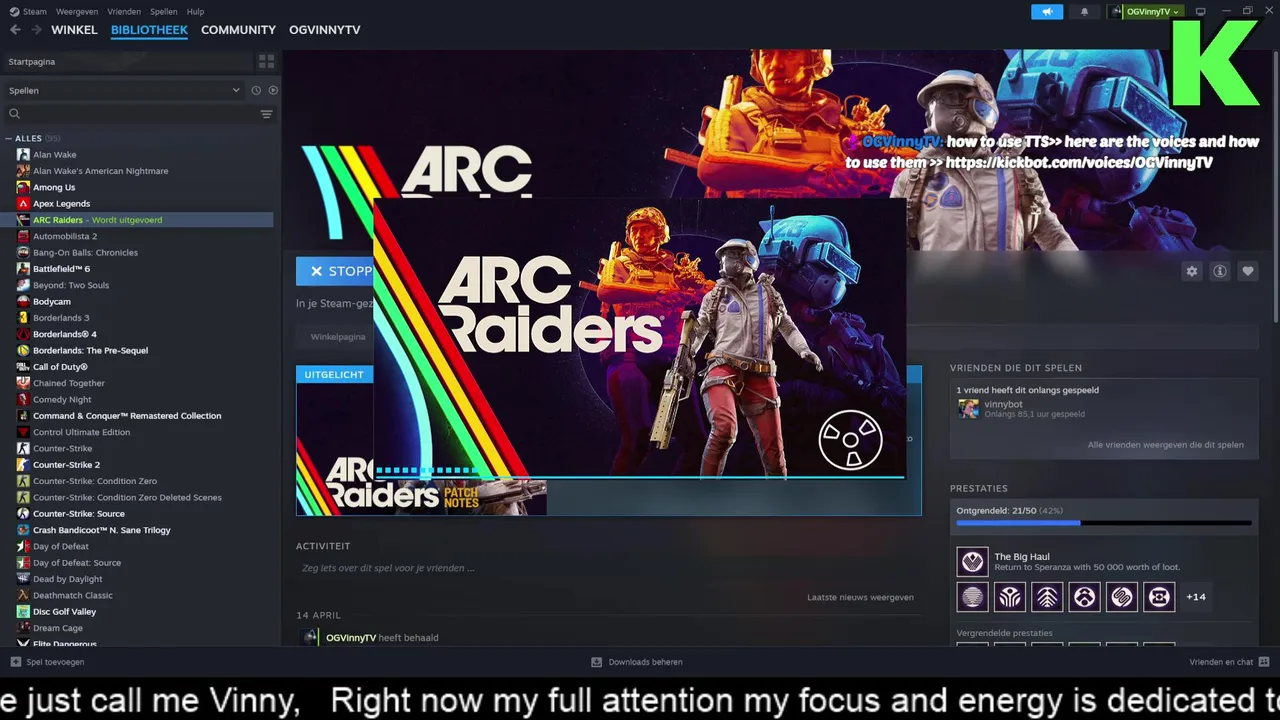Go to the COMMUNITY tab
1280x720 pixels.
(x=238, y=30)
